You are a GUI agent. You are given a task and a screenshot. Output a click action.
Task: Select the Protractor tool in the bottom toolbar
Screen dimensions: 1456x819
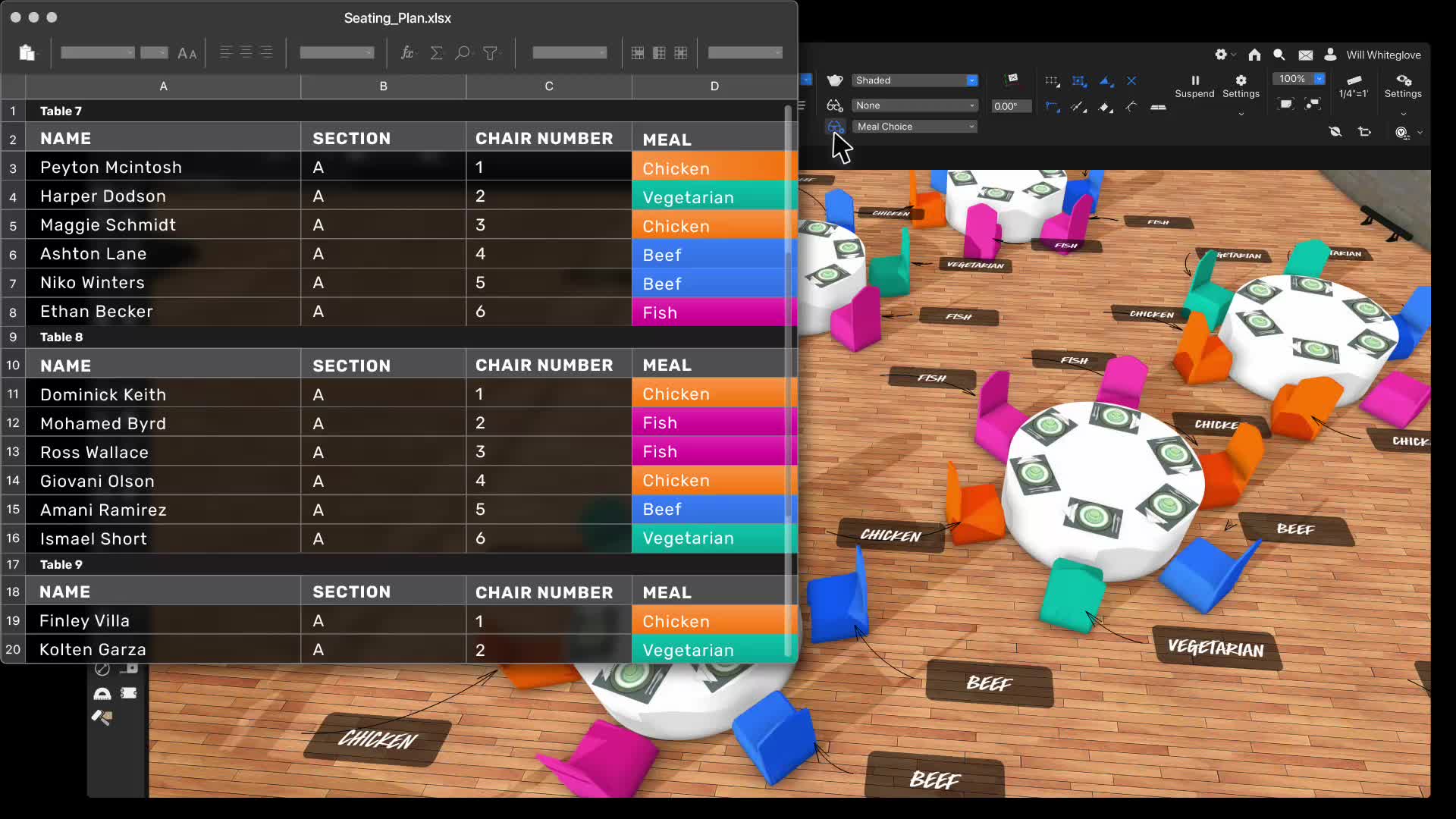pos(102,692)
